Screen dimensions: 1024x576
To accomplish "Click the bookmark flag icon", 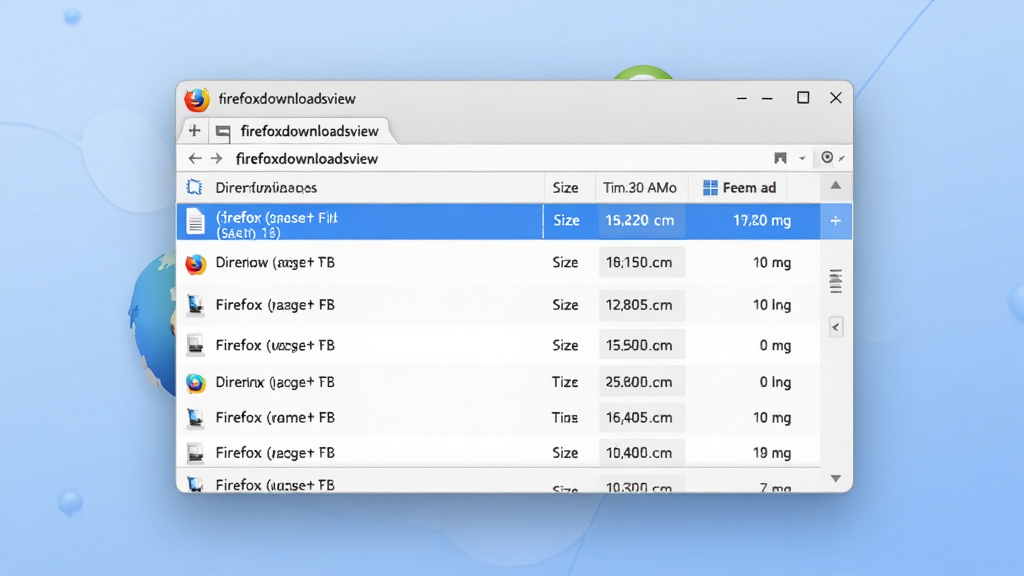I will (780, 158).
